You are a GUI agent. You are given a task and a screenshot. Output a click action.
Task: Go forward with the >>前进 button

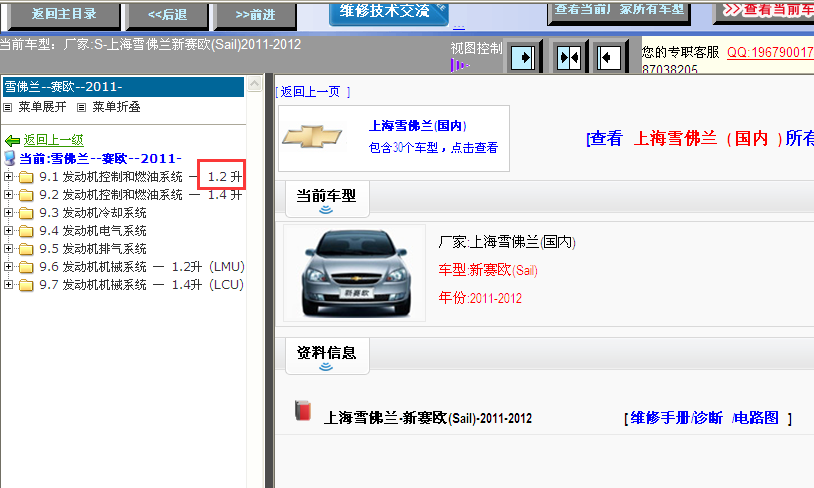(255, 15)
